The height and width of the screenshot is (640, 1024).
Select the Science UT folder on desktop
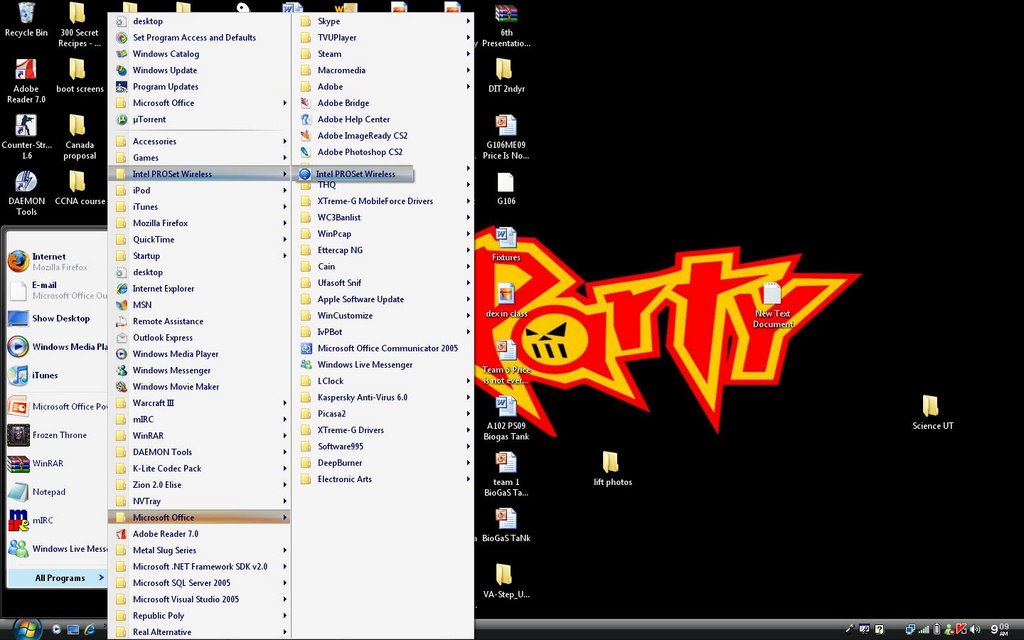pyautogui.click(x=933, y=412)
